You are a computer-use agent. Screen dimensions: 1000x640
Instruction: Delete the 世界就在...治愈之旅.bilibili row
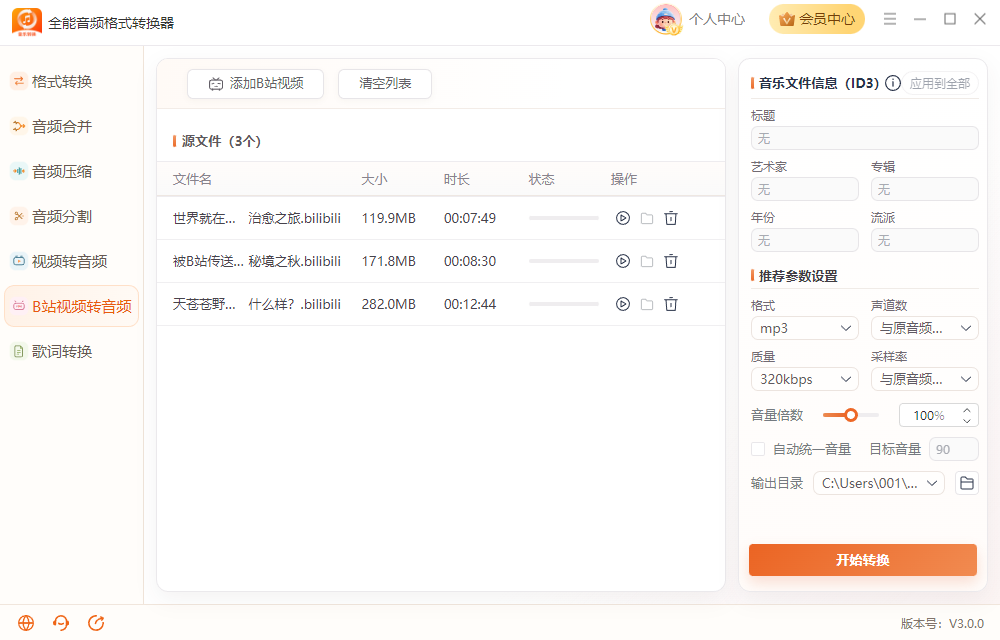click(x=671, y=218)
